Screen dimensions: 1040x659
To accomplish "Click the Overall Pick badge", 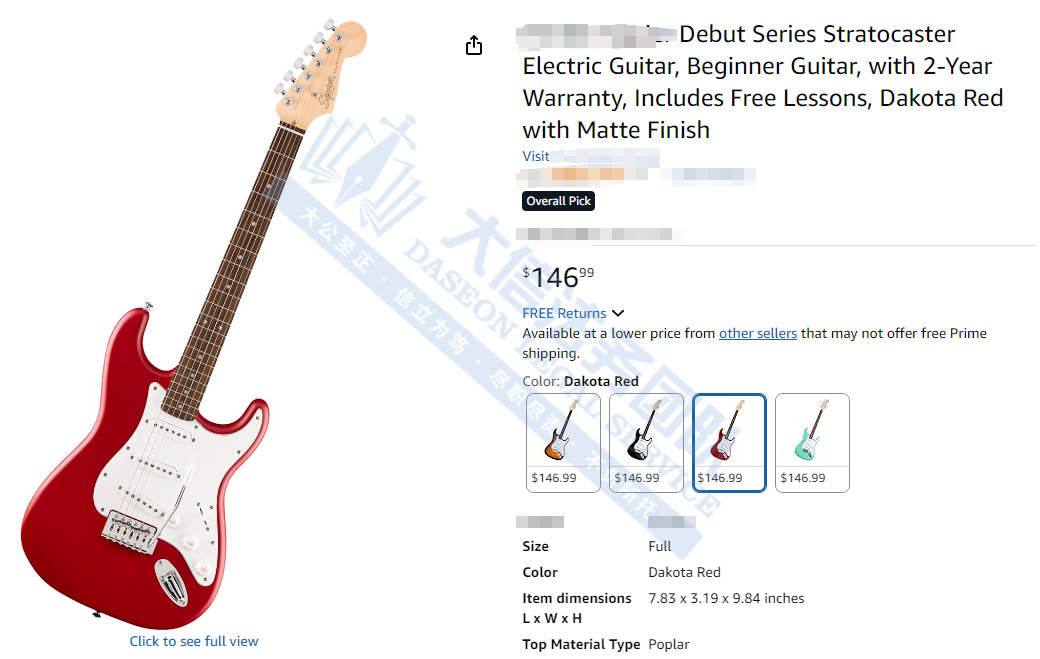I will click(x=559, y=201).
